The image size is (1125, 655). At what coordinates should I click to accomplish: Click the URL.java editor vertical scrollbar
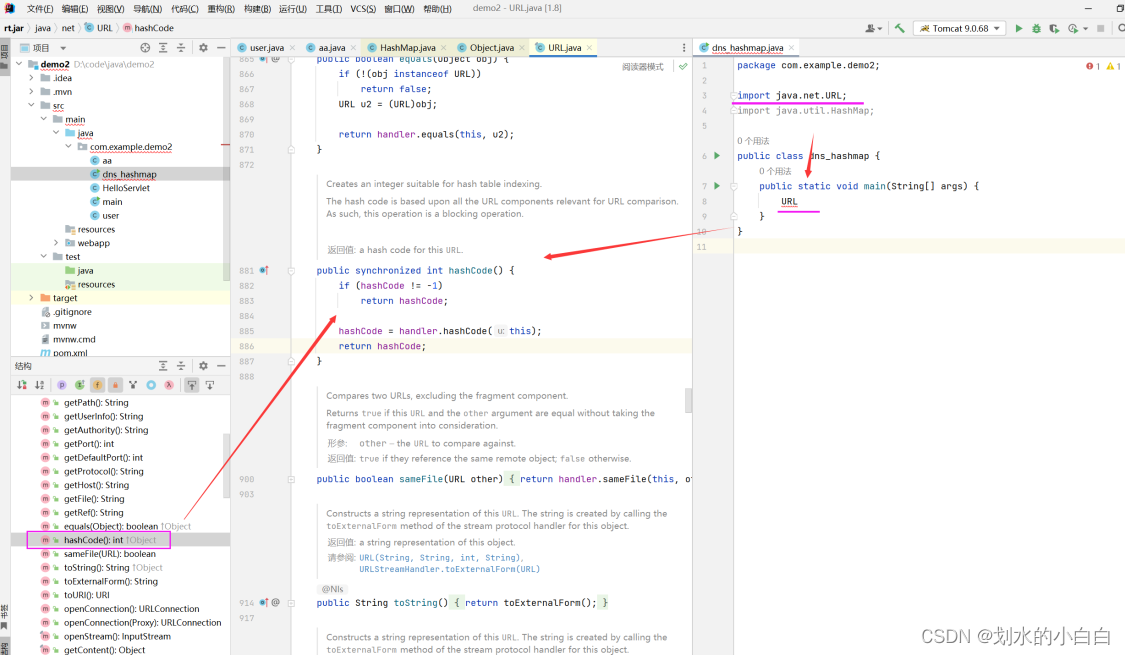pyautogui.click(x=688, y=400)
